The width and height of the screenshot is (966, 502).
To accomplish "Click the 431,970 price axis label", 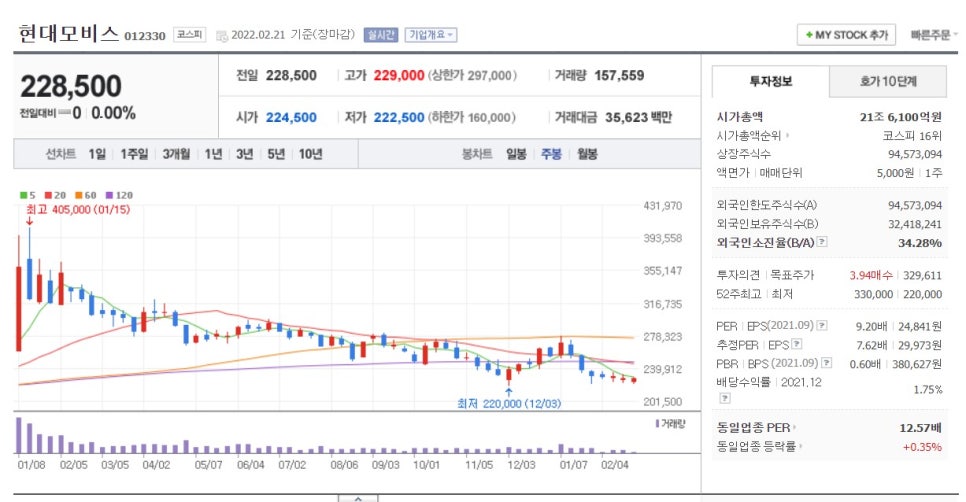I will pos(663,206).
